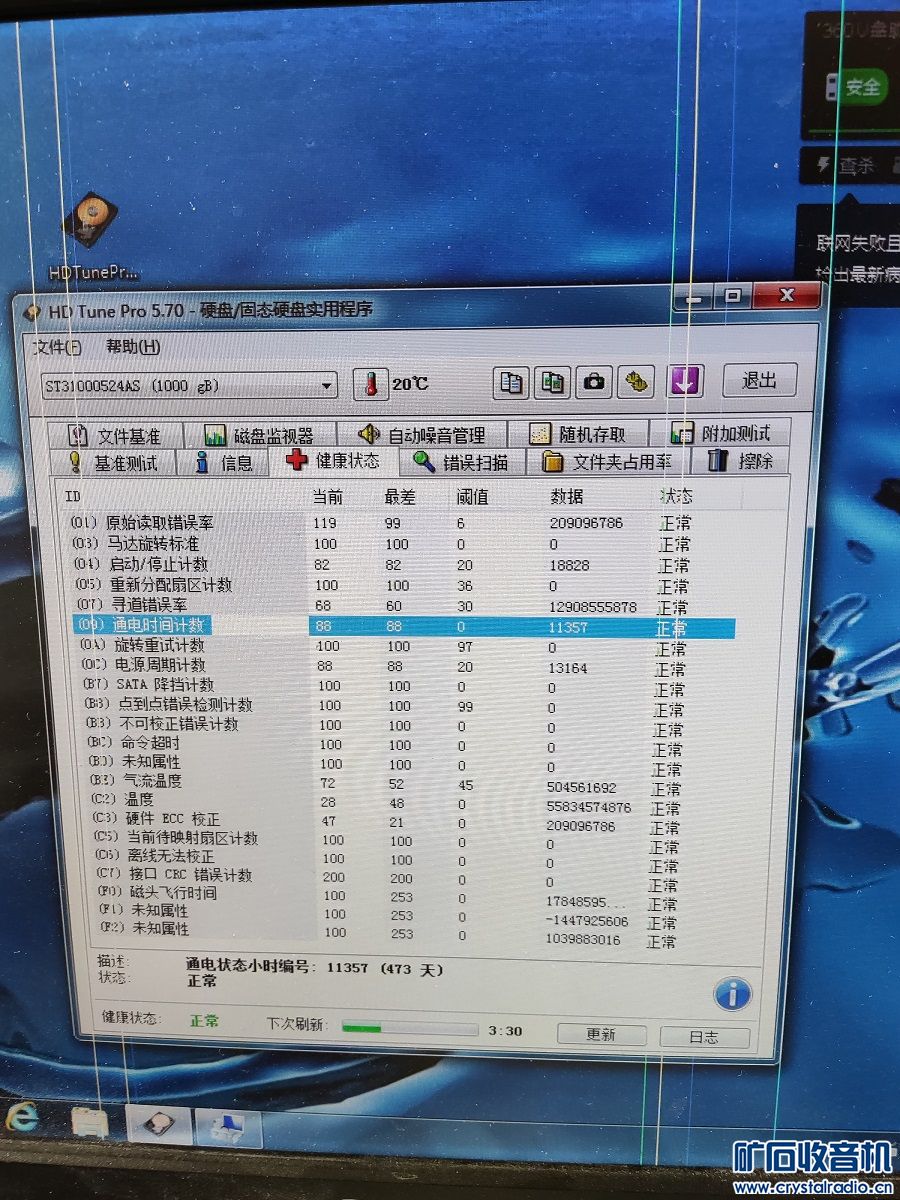
Task: Click the 更新 button
Action: click(x=600, y=1034)
